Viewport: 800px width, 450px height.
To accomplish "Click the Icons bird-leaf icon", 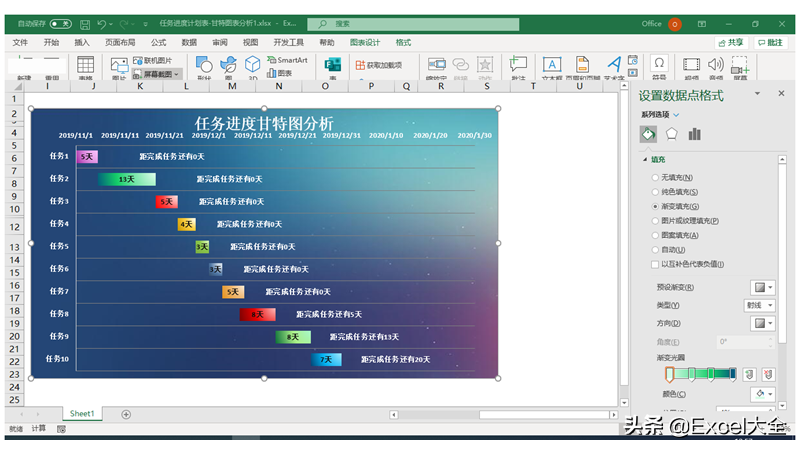I will tap(228, 65).
